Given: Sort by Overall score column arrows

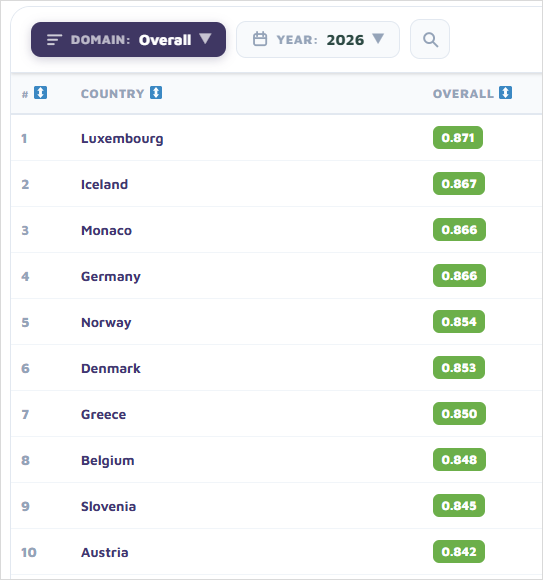Looking at the screenshot, I should pyautogui.click(x=505, y=92).
